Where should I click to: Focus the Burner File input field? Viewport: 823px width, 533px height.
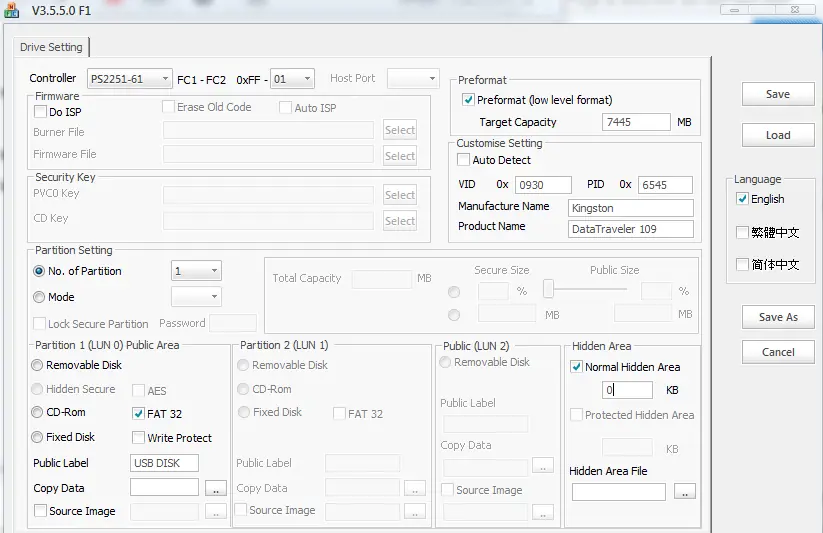click(x=268, y=130)
